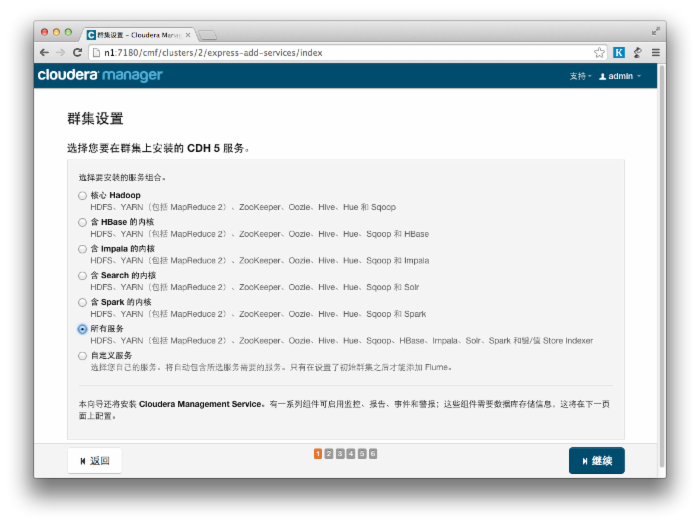Click the 继续 button to continue
The width and height of the screenshot is (700, 525).
pos(596,460)
